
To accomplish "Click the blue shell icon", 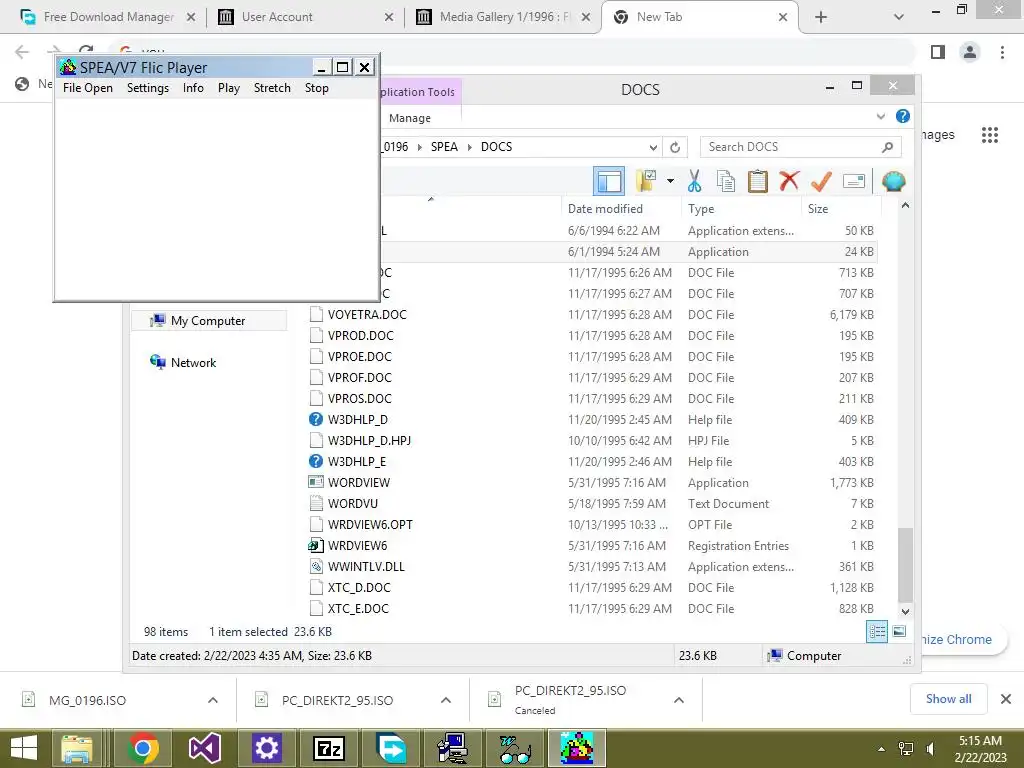I will click(893, 181).
